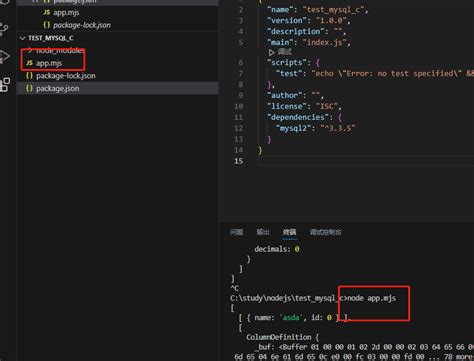474x361 pixels.
Task: Click 'decimals: 0' in terminal output
Action: tap(277, 249)
